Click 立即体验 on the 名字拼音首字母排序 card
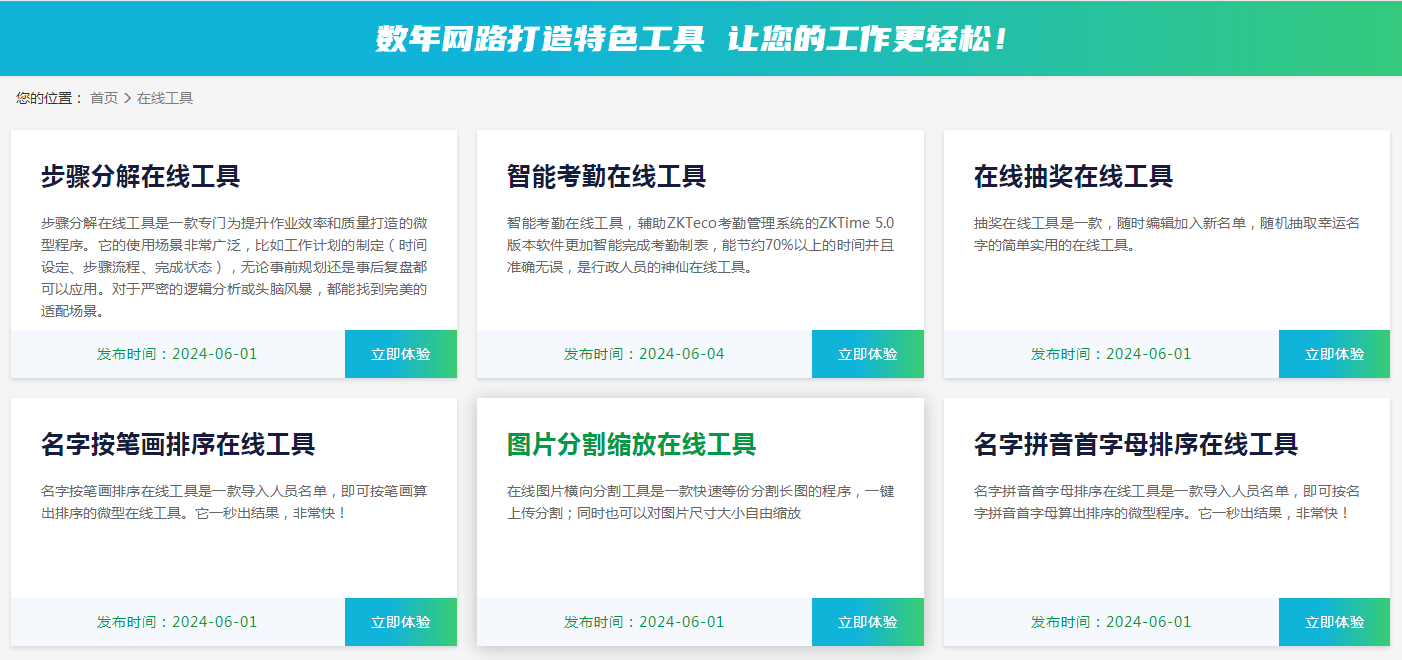Image resolution: width=1402 pixels, height=660 pixels. click(1334, 621)
